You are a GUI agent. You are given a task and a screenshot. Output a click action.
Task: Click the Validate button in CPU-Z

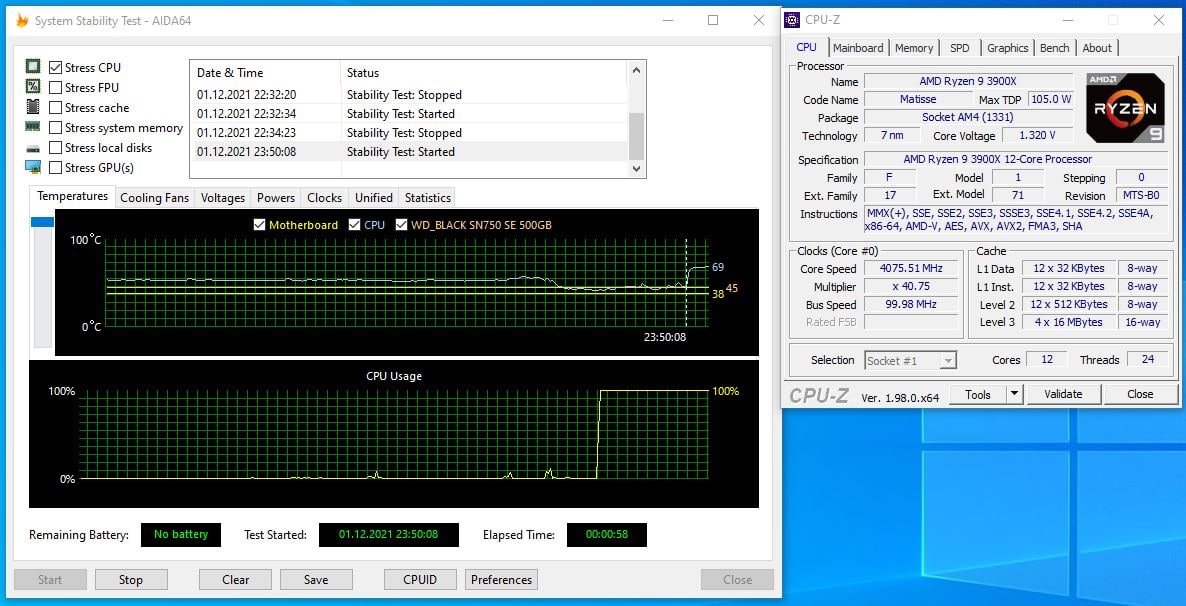(1063, 394)
